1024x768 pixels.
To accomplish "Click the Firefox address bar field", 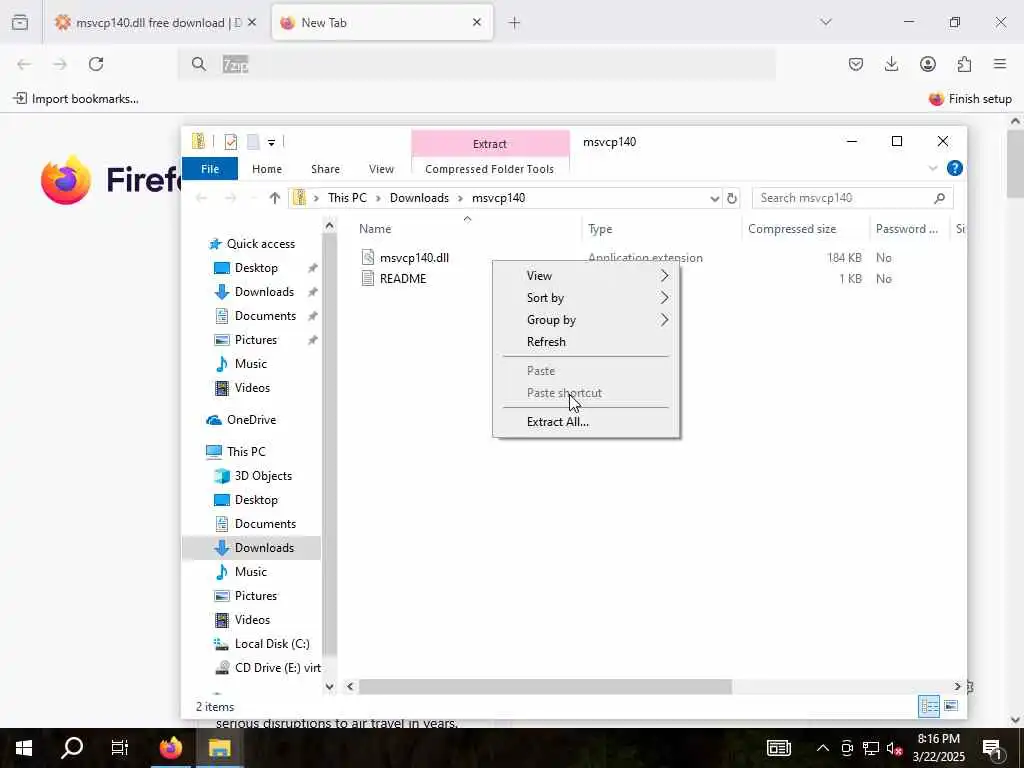I will click(477, 64).
